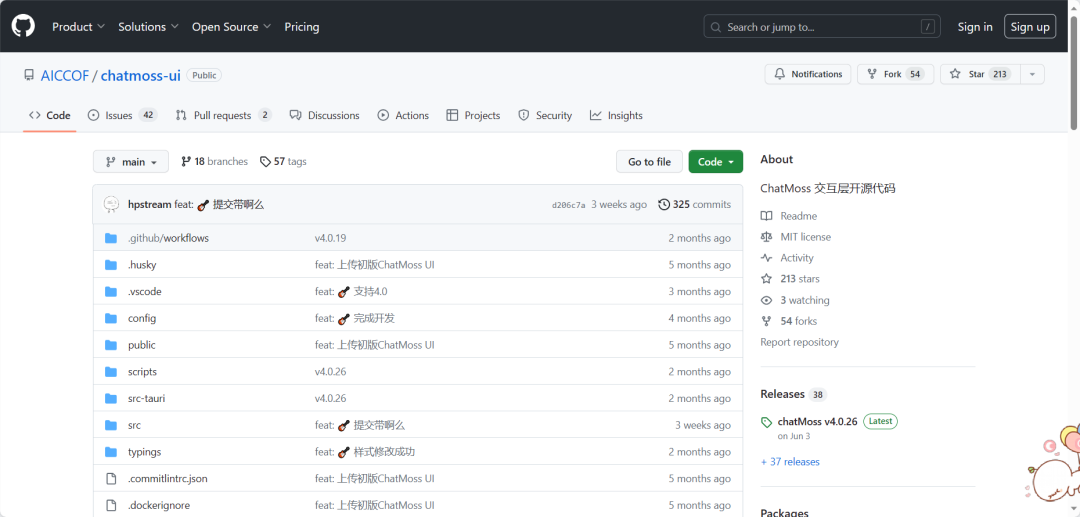
Task: Click the .commitlintrc.json file icon
Action: point(111,478)
